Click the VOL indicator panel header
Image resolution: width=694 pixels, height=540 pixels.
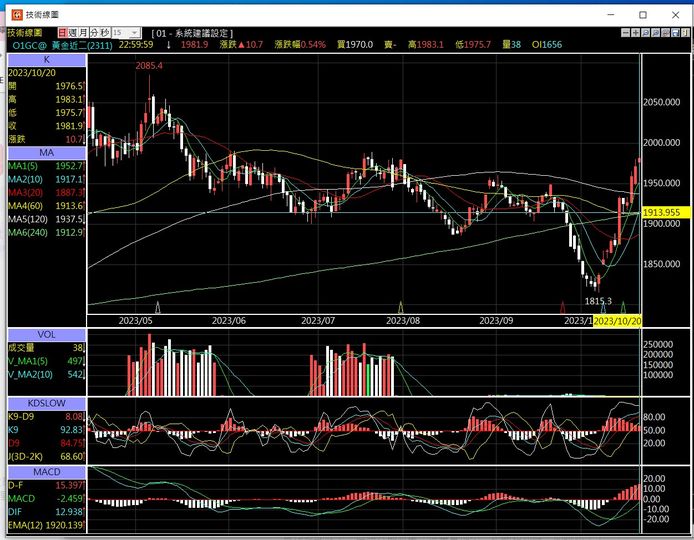coord(46,335)
